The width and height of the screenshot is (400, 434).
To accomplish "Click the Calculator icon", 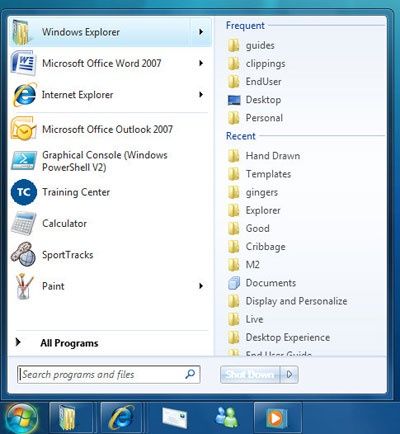I will point(23,224).
